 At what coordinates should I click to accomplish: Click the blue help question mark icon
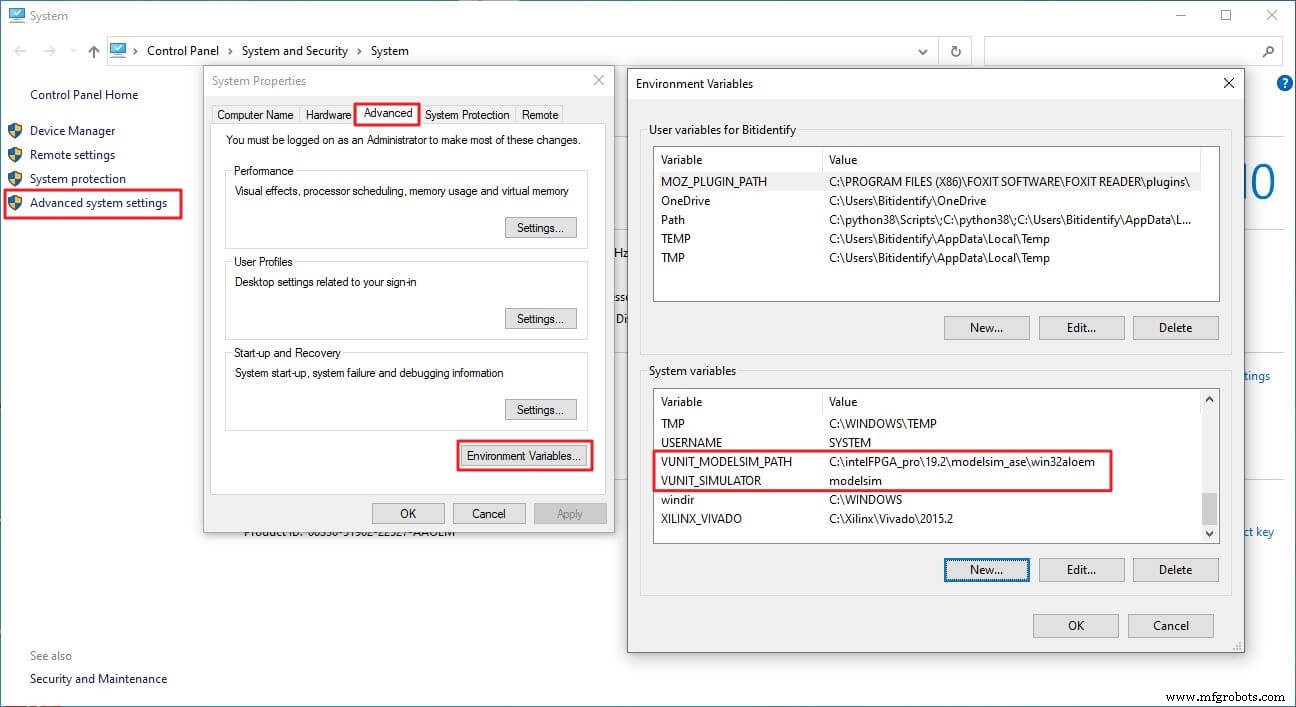click(x=1285, y=84)
